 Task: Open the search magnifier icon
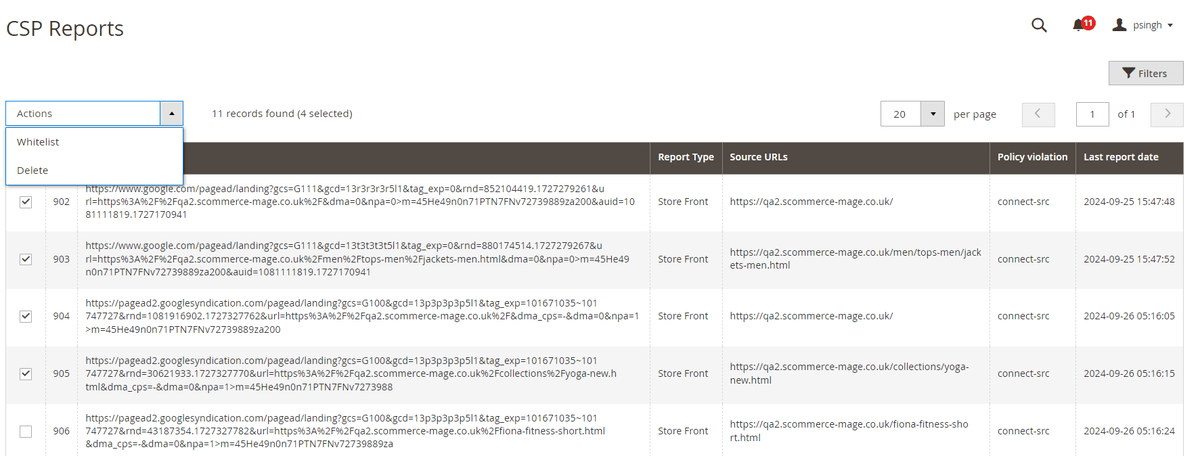(x=1039, y=25)
